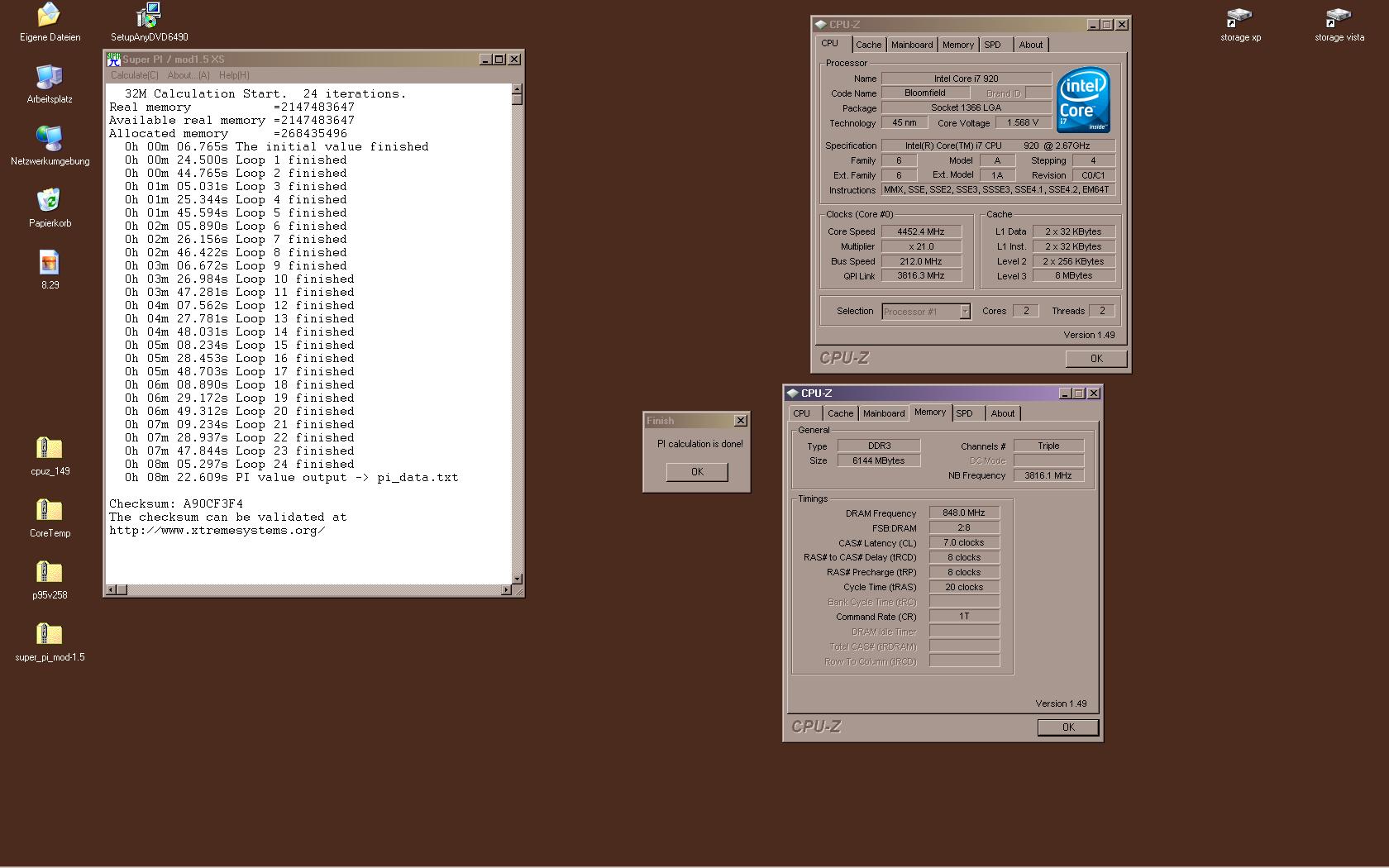Click the upper CPU-Z window title icon
Viewport: 1389px width, 868px height.
821,25
